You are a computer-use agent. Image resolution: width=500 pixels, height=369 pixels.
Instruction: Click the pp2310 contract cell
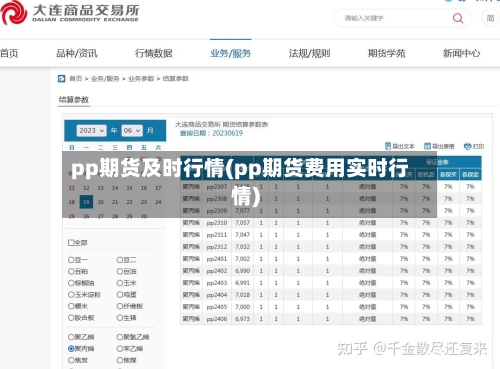pos(217,223)
